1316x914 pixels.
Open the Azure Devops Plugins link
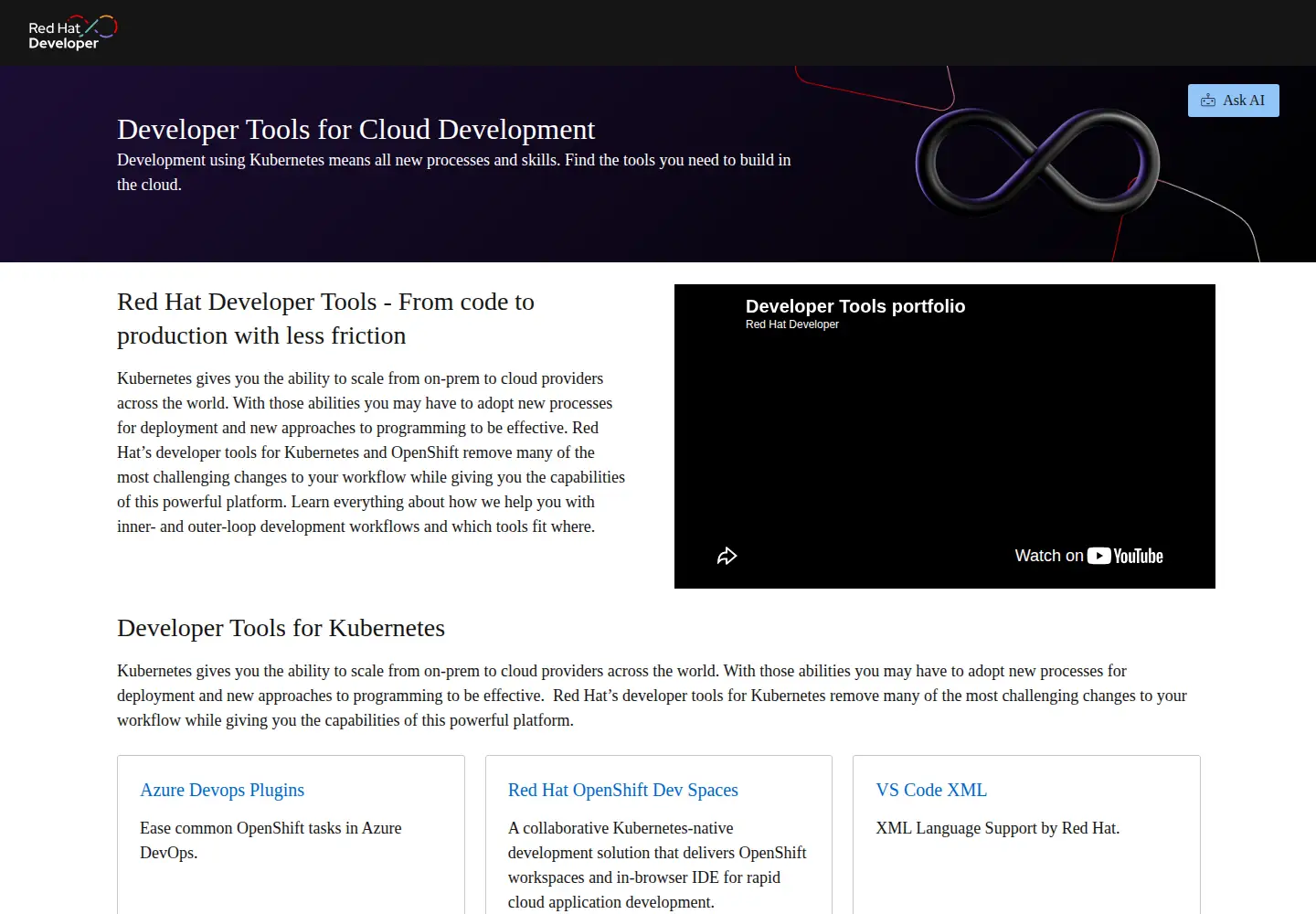pos(222,790)
